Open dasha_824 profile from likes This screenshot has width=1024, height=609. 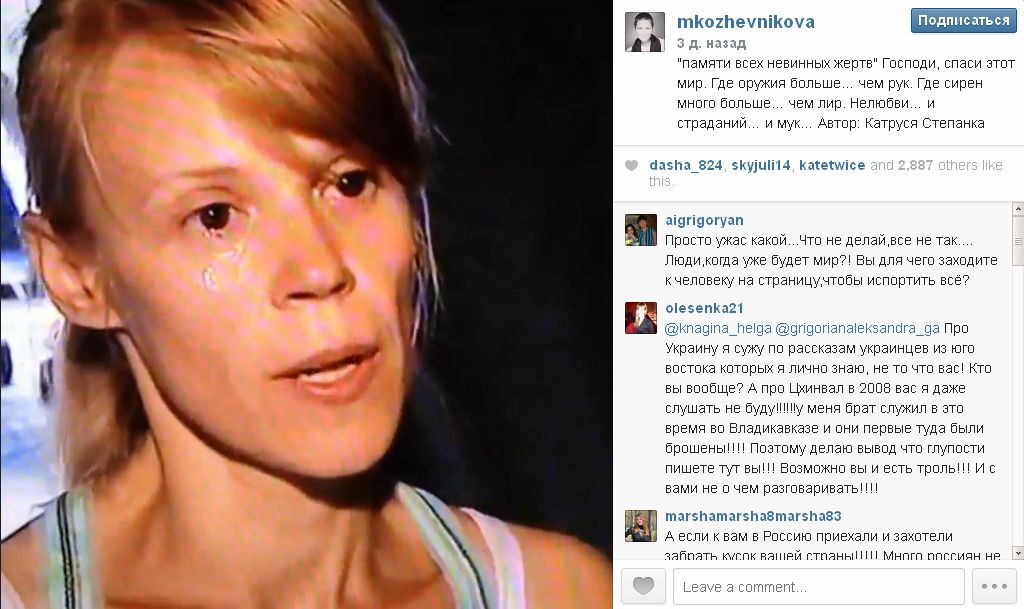685,165
